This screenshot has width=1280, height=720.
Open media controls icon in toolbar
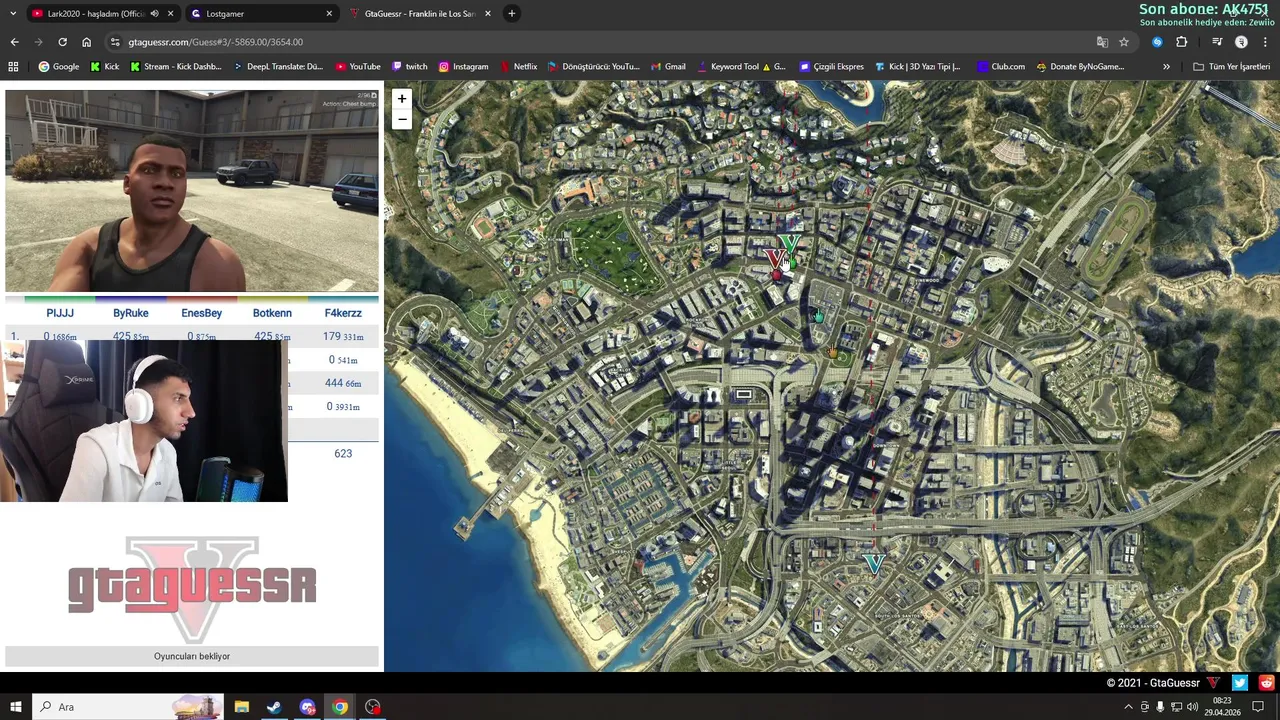pyautogui.click(x=1217, y=42)
